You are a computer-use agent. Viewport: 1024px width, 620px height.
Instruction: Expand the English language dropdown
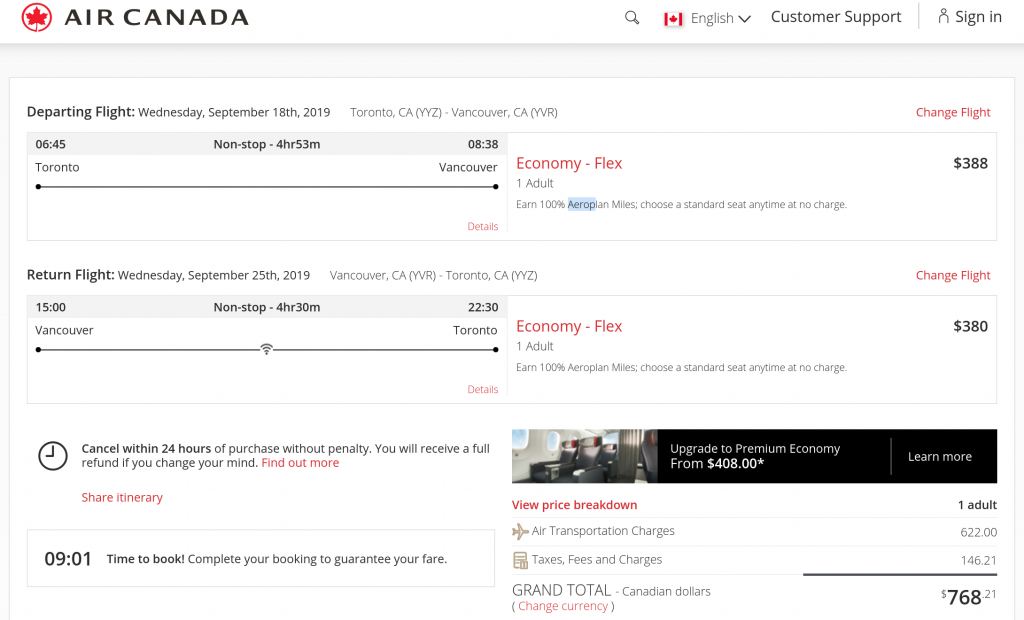[x=720, y=18]
